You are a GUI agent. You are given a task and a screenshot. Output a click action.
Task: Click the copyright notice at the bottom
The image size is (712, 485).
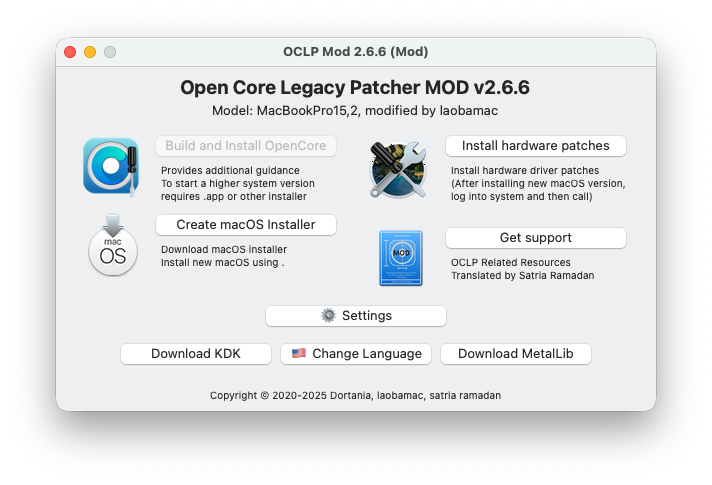355,396
